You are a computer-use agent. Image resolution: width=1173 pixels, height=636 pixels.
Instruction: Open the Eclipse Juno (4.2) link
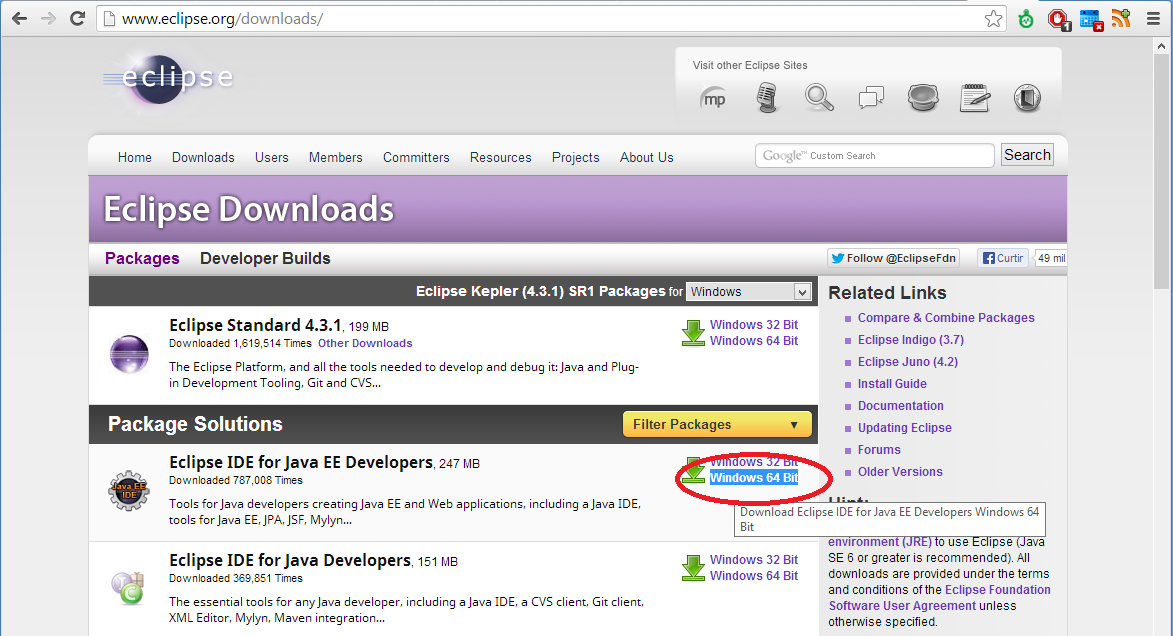click(908, 361)
